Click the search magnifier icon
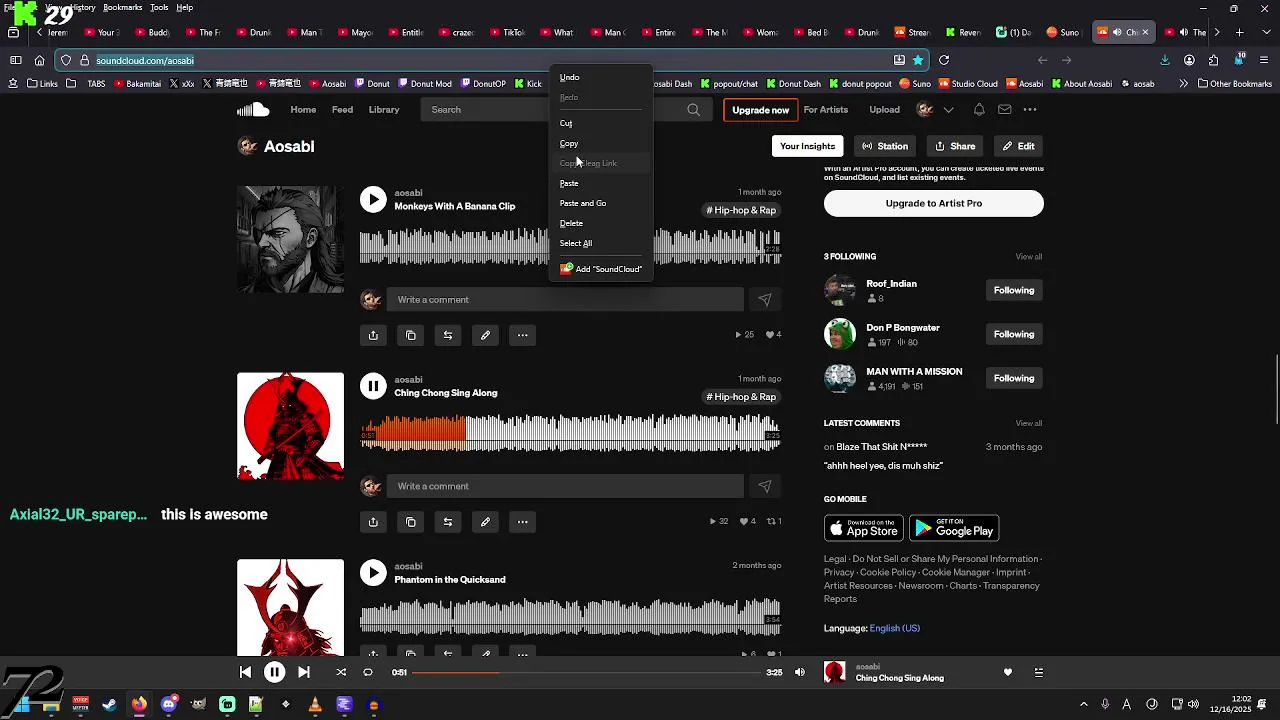 (693, 110)
